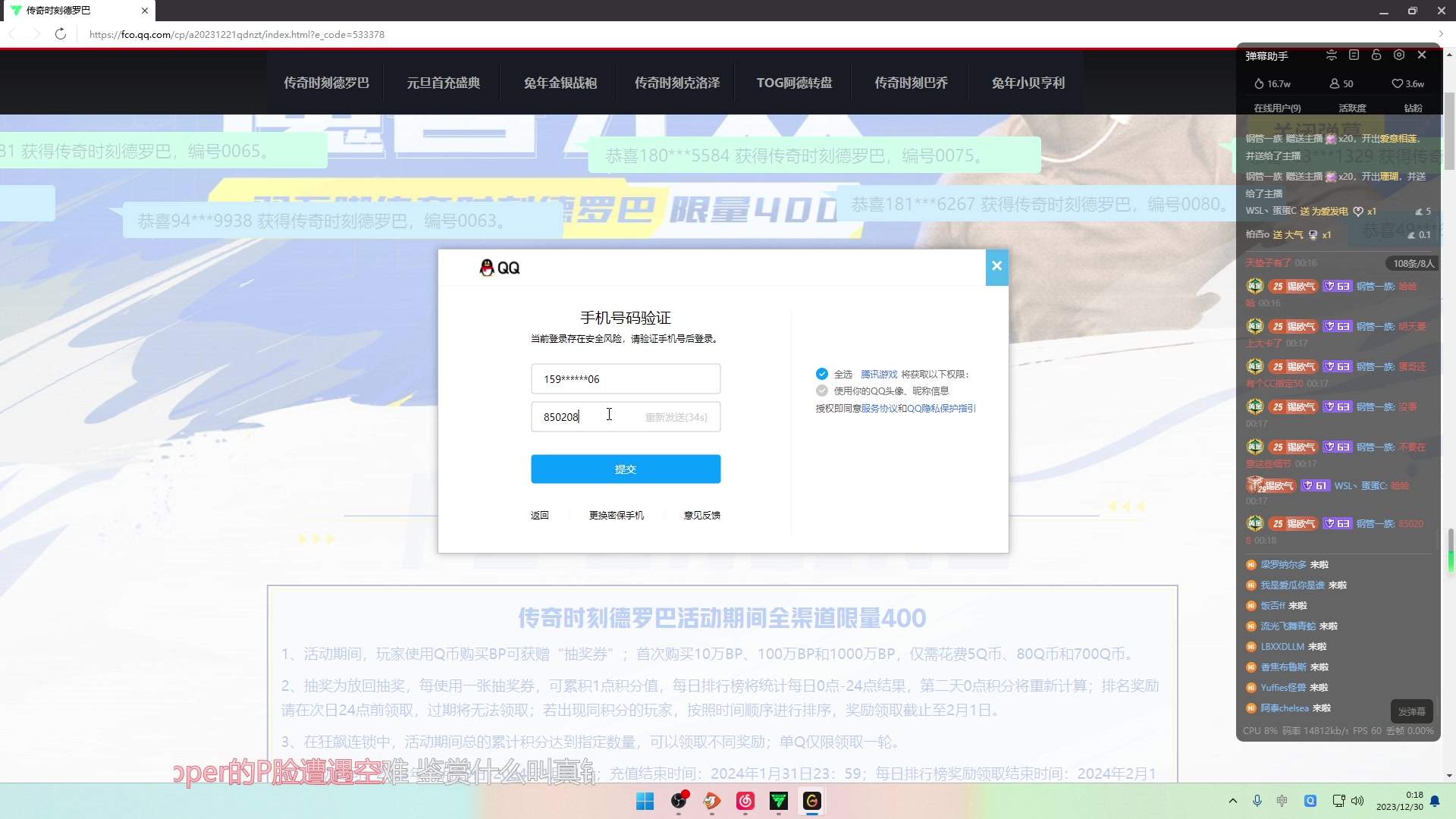This screenshot has width=1456, height=819.
Task: Click user 流光飞舞青蛇 in chat
Action: (1288, 626)
